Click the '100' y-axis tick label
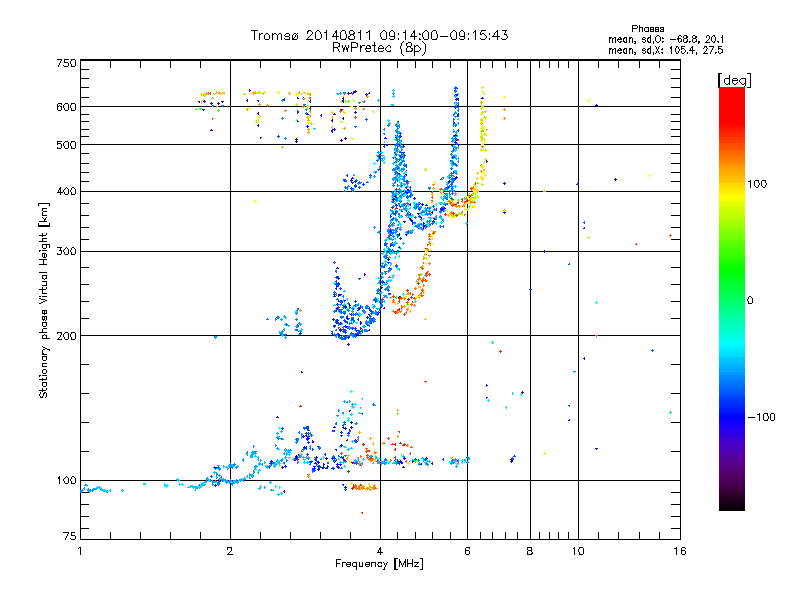Viewport: 800px width, 600px height. 67,480
